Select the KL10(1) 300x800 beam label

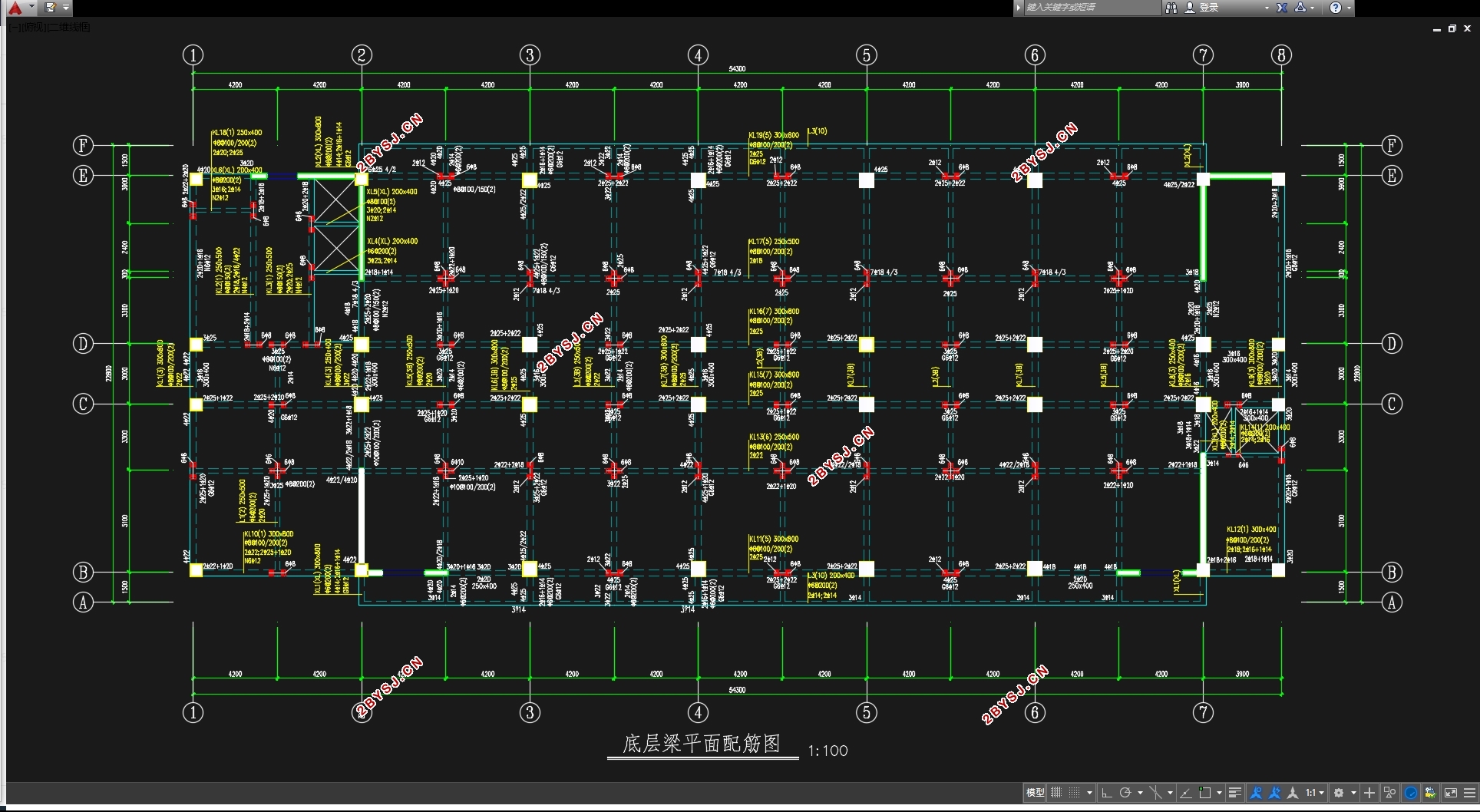click(x=269, y=533)
